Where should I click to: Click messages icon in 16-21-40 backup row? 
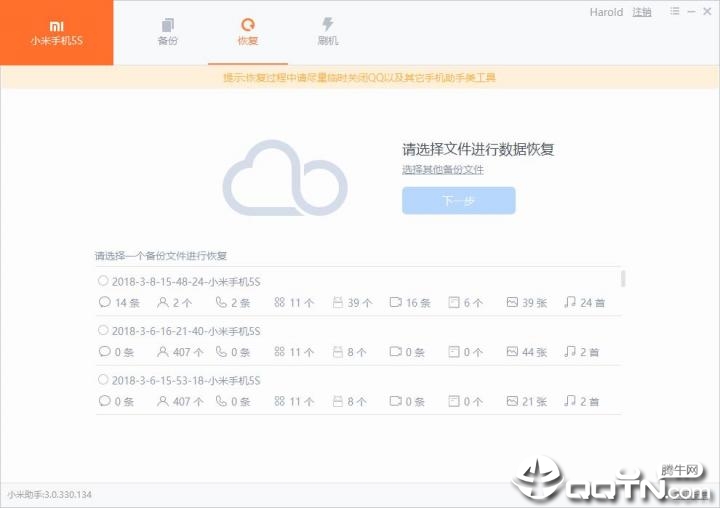(x=105, y=351)
